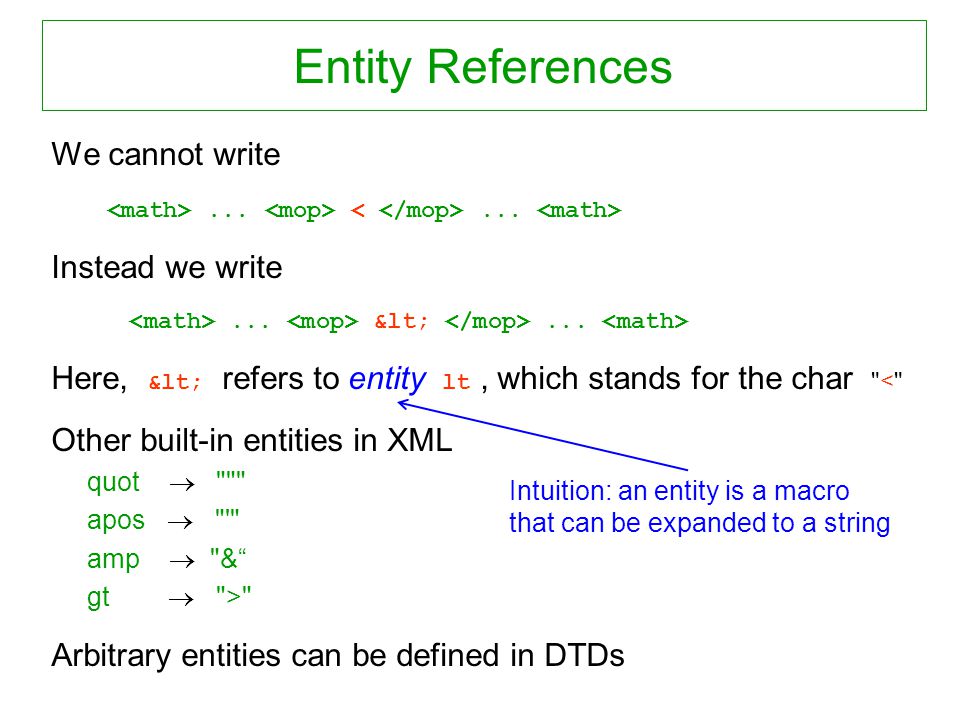Click the green 'apos' entity name
The image size is (960, 720).
116,521
